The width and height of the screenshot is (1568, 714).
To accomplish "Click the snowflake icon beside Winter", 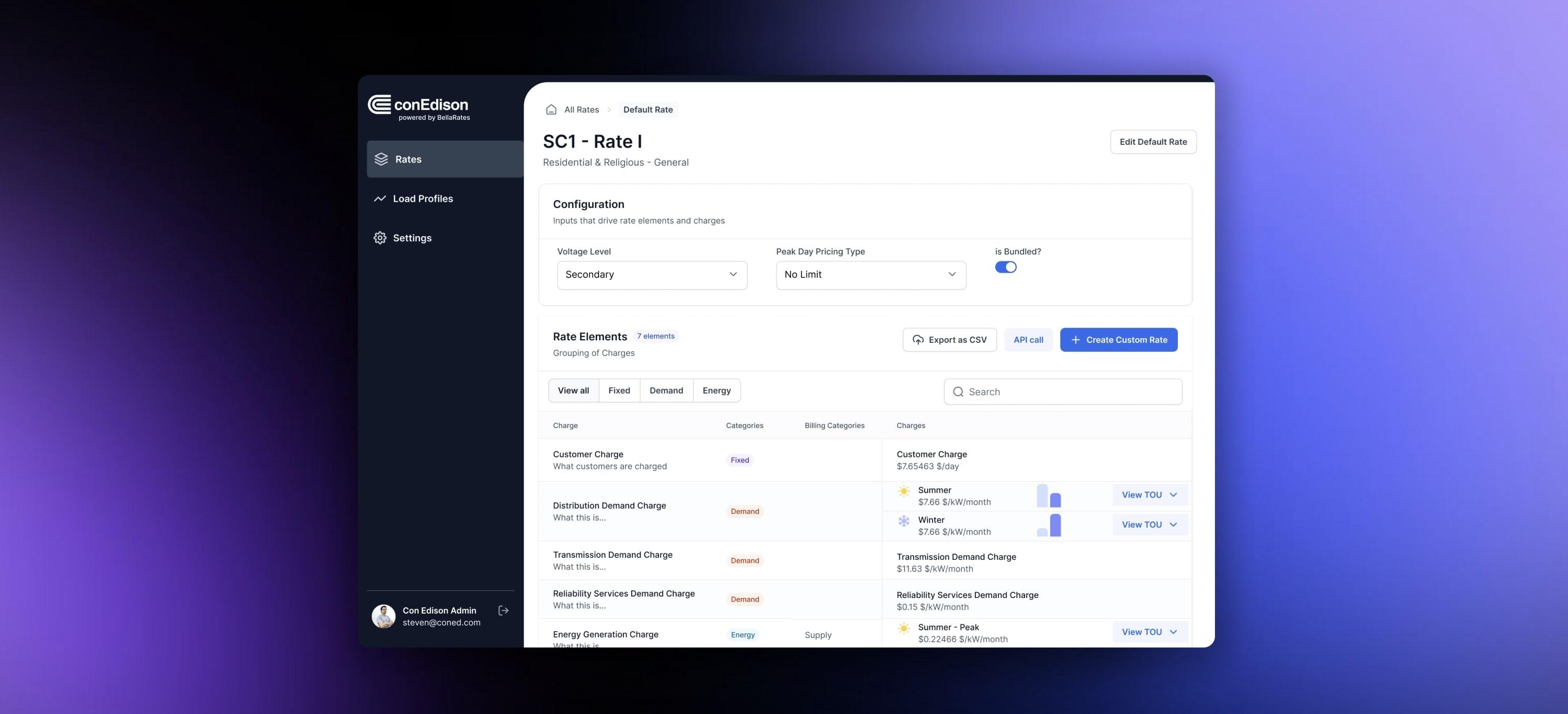I will tap(904, 521).
